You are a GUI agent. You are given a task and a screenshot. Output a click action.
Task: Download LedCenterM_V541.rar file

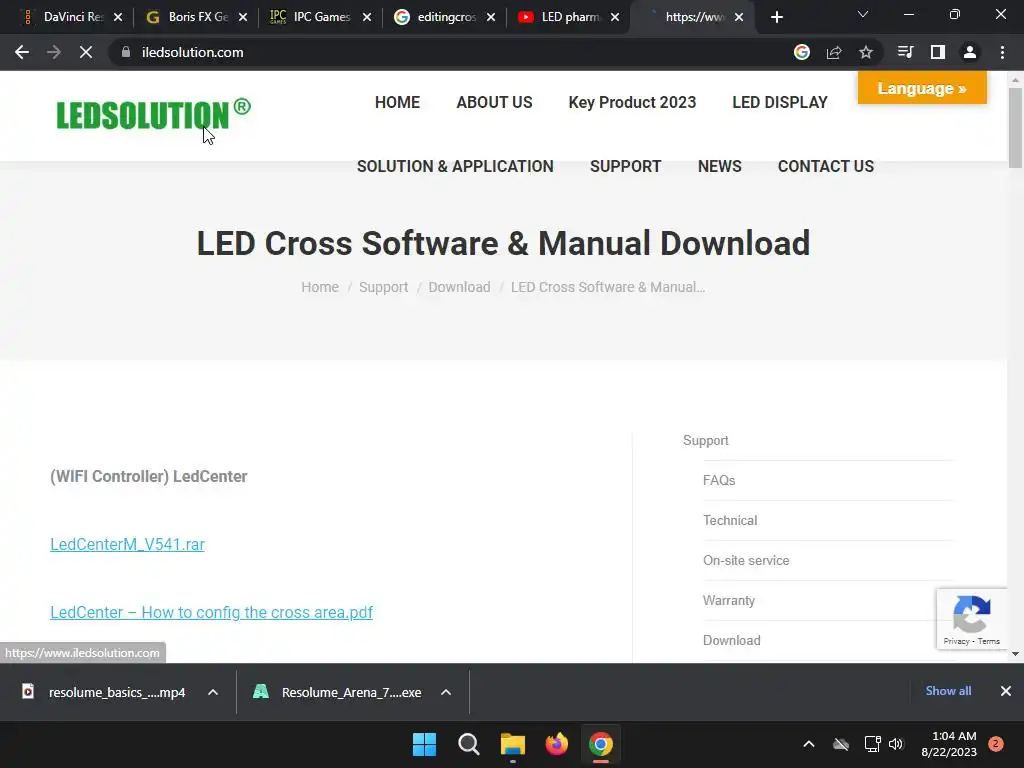[x=127, y=545]
